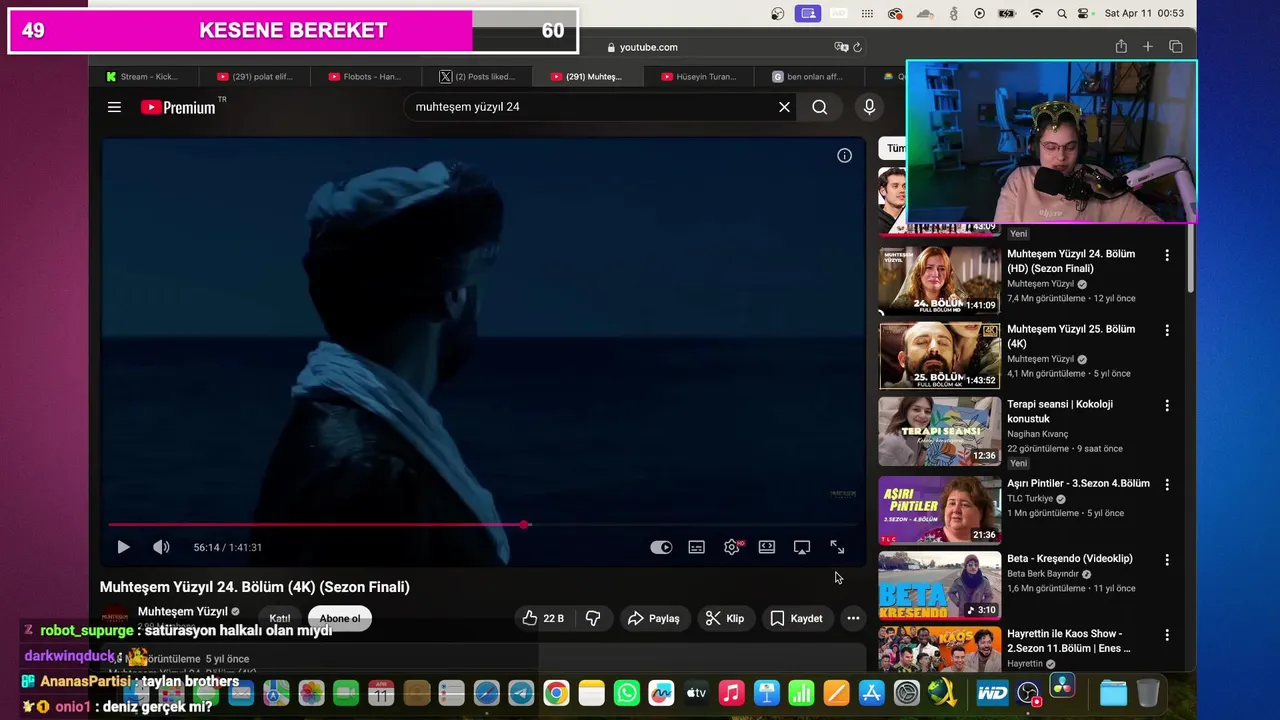
Task: Open the info card icon on the video
Action: coord(844,155)
